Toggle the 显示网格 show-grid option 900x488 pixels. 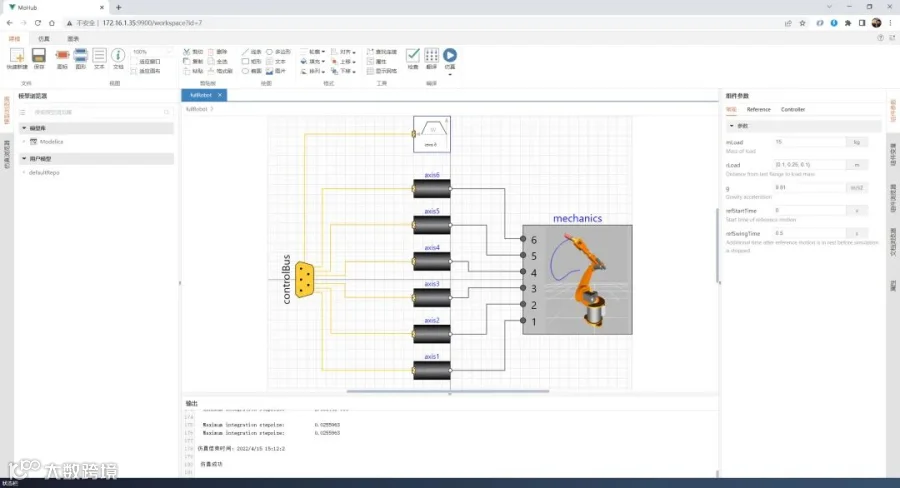(x=382, y=71)
